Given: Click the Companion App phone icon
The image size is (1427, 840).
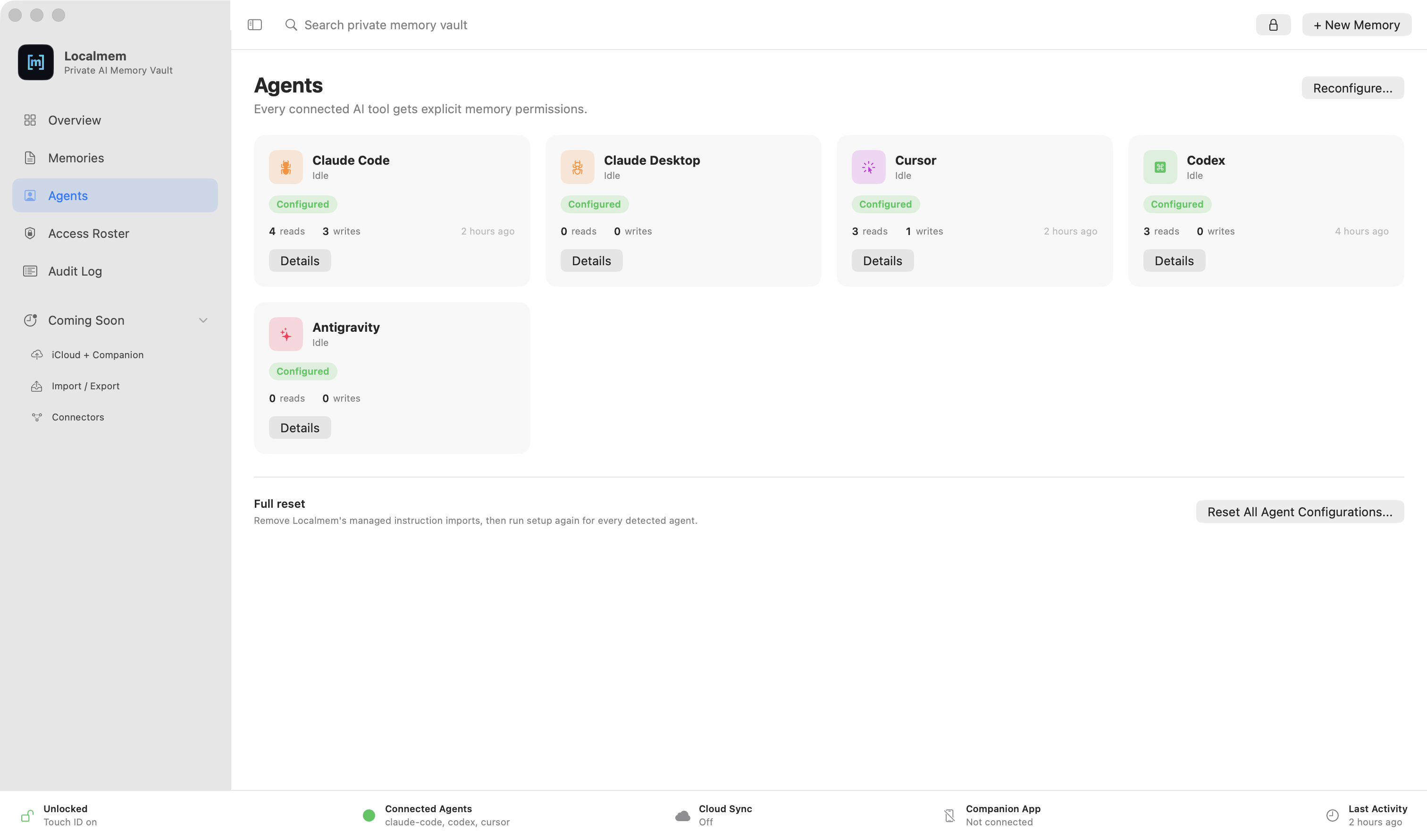Looking at the screenshot, I should [x=949, y=815].
